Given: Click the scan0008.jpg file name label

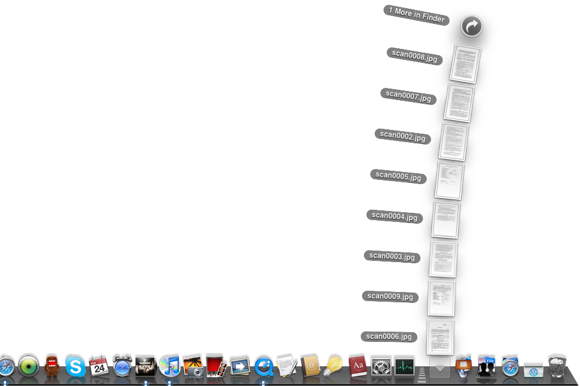Looking at the screenshot, I should (415, 56).
